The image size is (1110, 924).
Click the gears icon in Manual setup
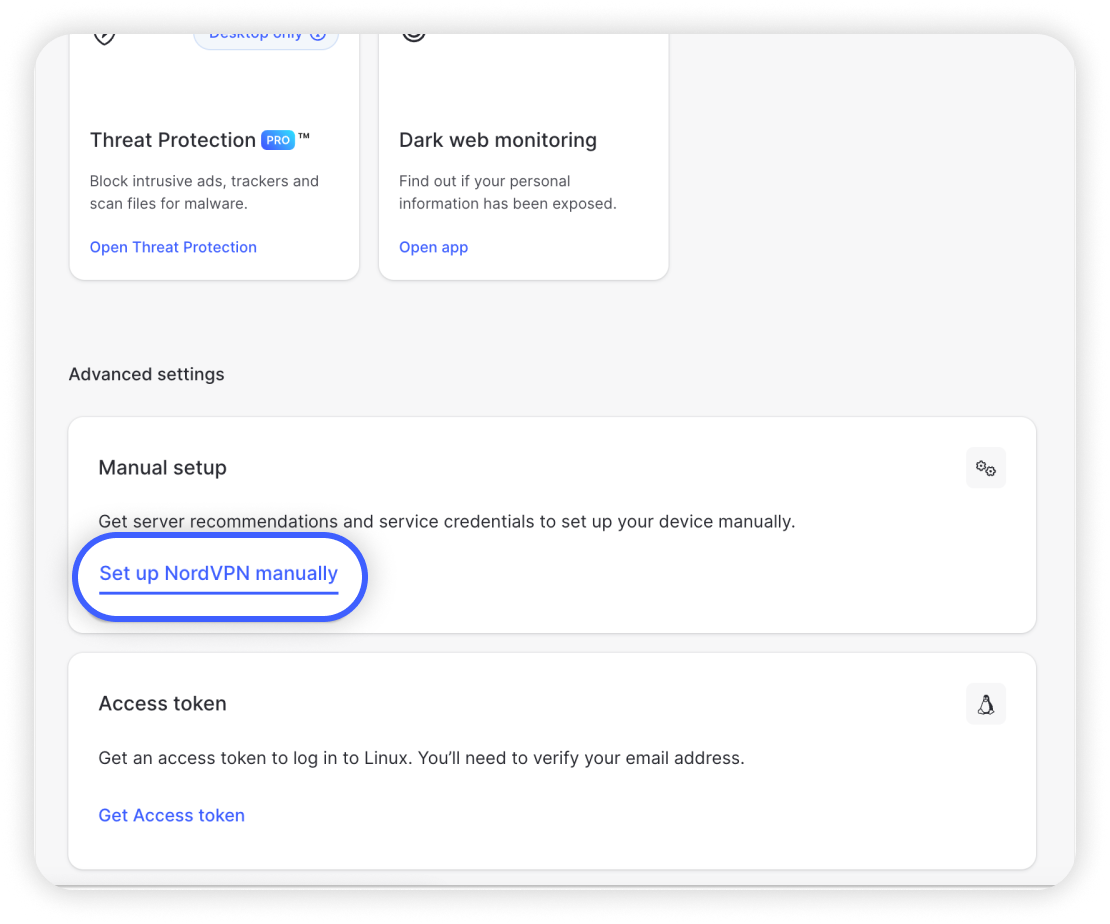pos(985,468)
